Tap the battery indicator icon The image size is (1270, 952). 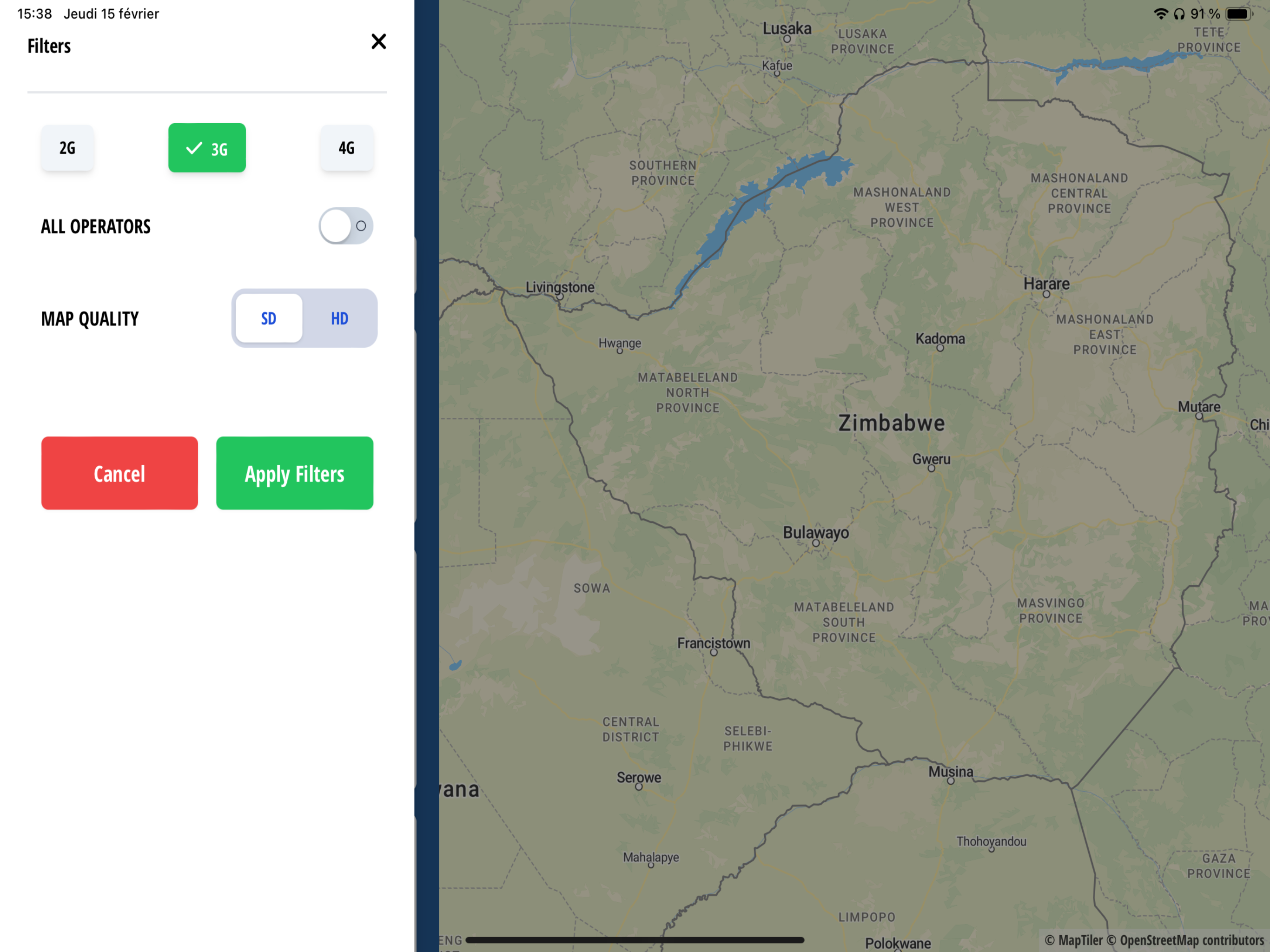point(1239,14)
